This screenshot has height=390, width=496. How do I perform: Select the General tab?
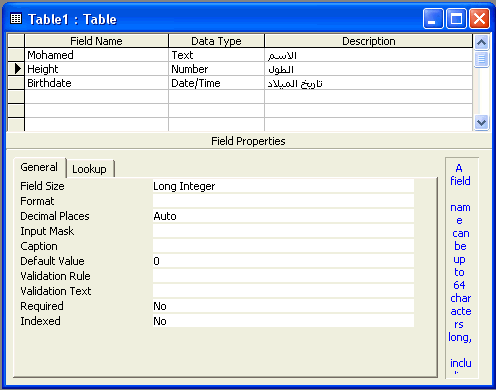pos(39,167)
